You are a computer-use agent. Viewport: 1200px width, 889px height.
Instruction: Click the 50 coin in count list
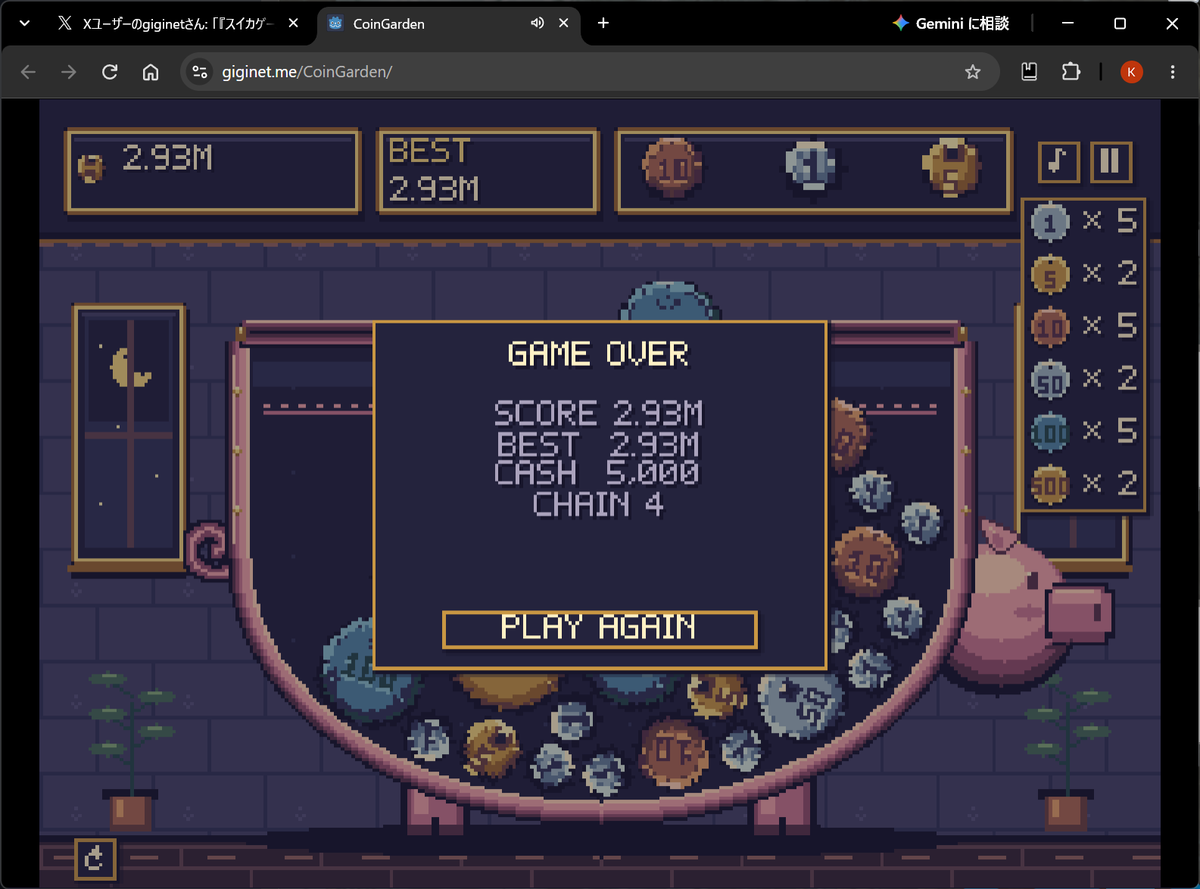point(1050,379)
